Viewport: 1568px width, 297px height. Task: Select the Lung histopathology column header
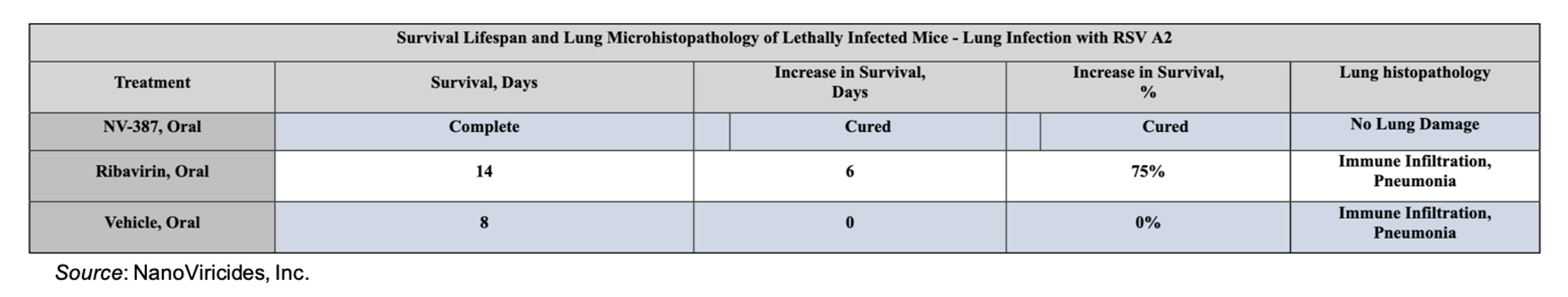tap(1414, 73)
